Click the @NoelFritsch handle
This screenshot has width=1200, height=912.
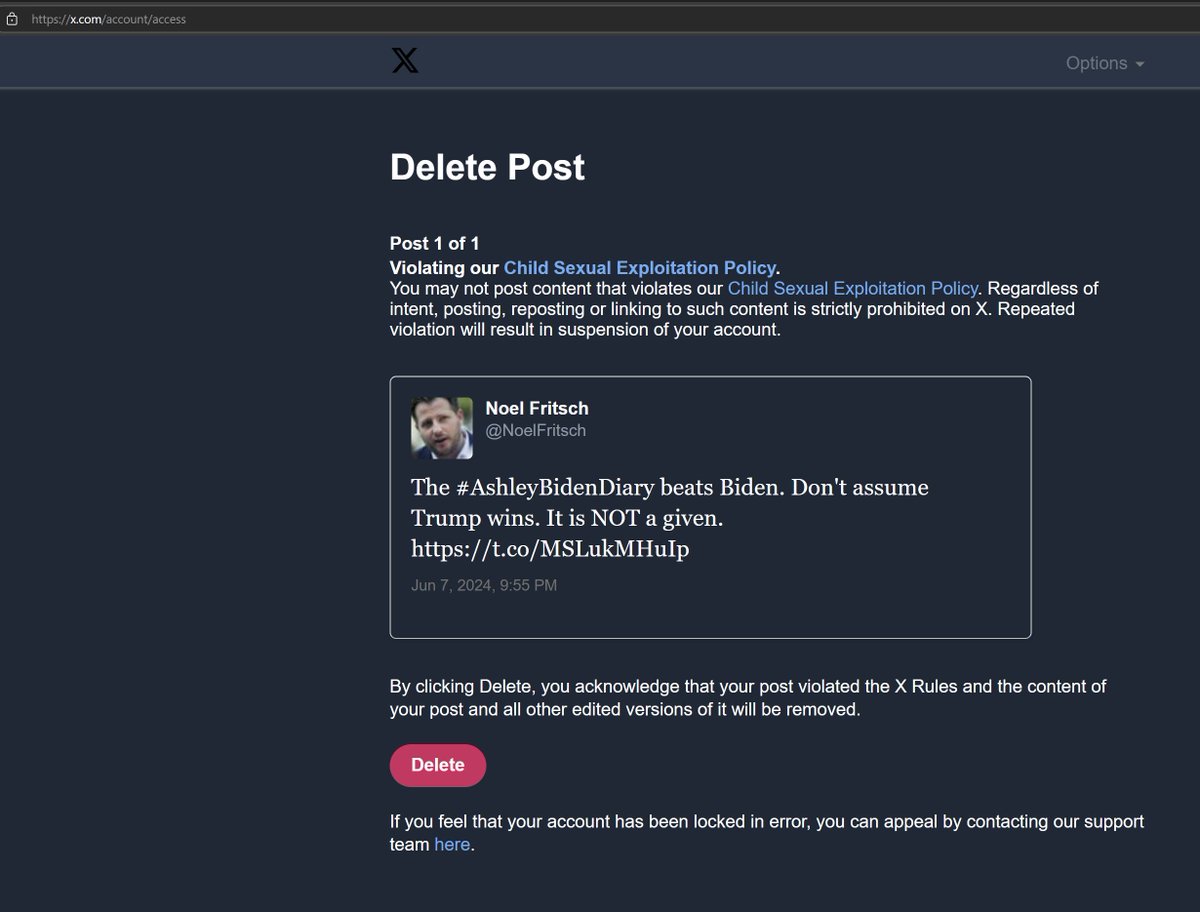tap(535, 430)
